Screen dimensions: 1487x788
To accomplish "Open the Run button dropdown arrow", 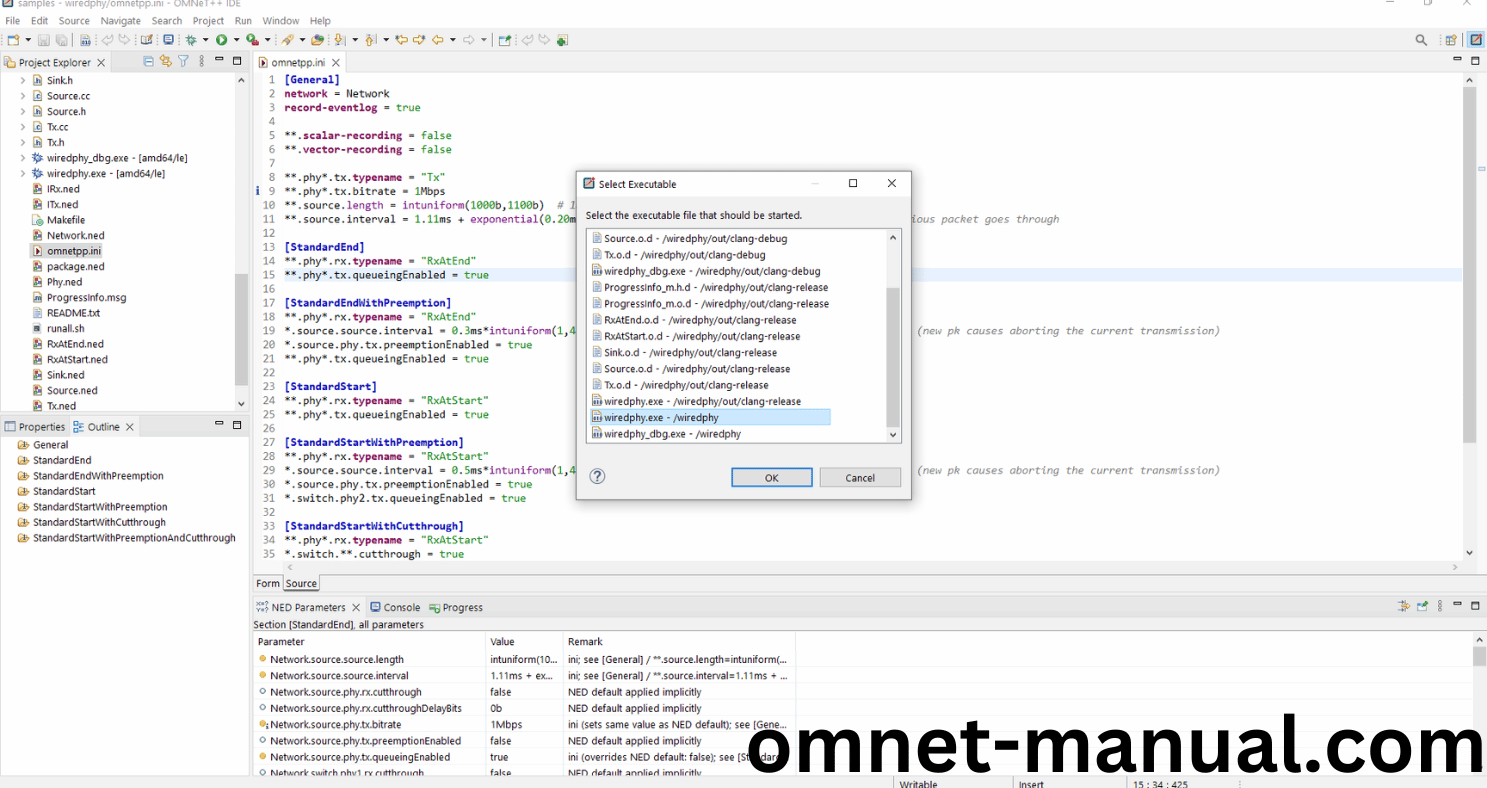I will tap(236, 40).
